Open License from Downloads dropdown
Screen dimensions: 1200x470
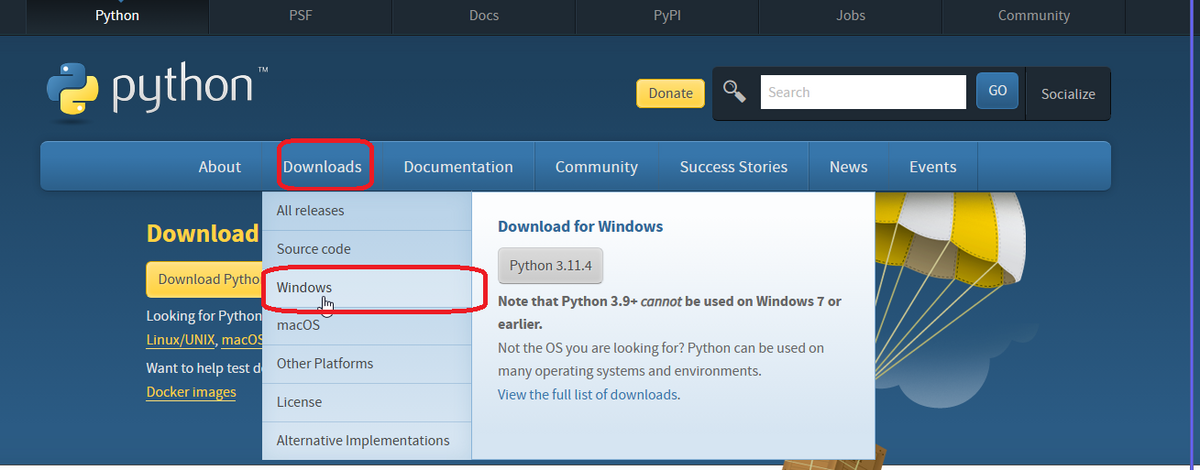pyautogui.click(x=366, y=402)
